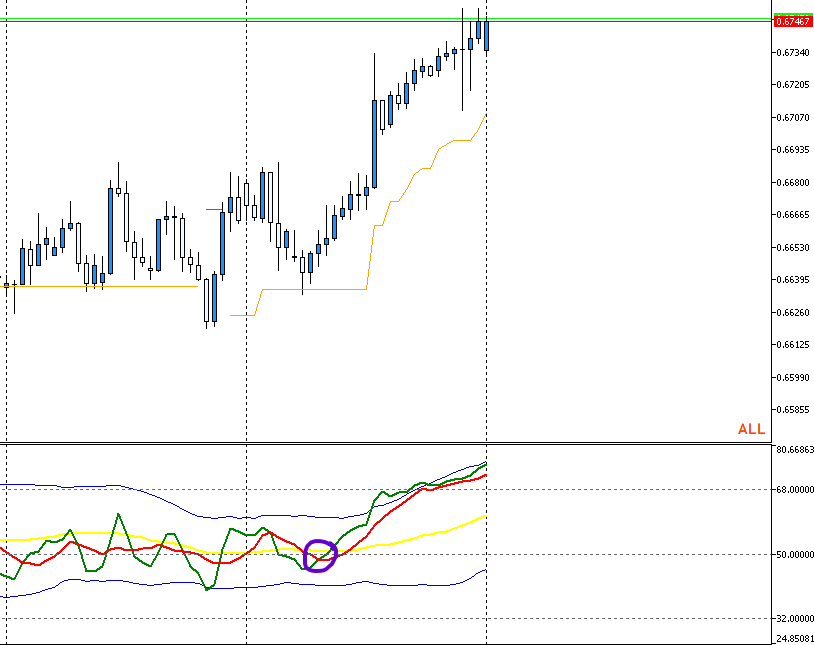Click the 0.66260 price axis label
This screenshot has height=645, width=814.
click(x=793, y=313)
